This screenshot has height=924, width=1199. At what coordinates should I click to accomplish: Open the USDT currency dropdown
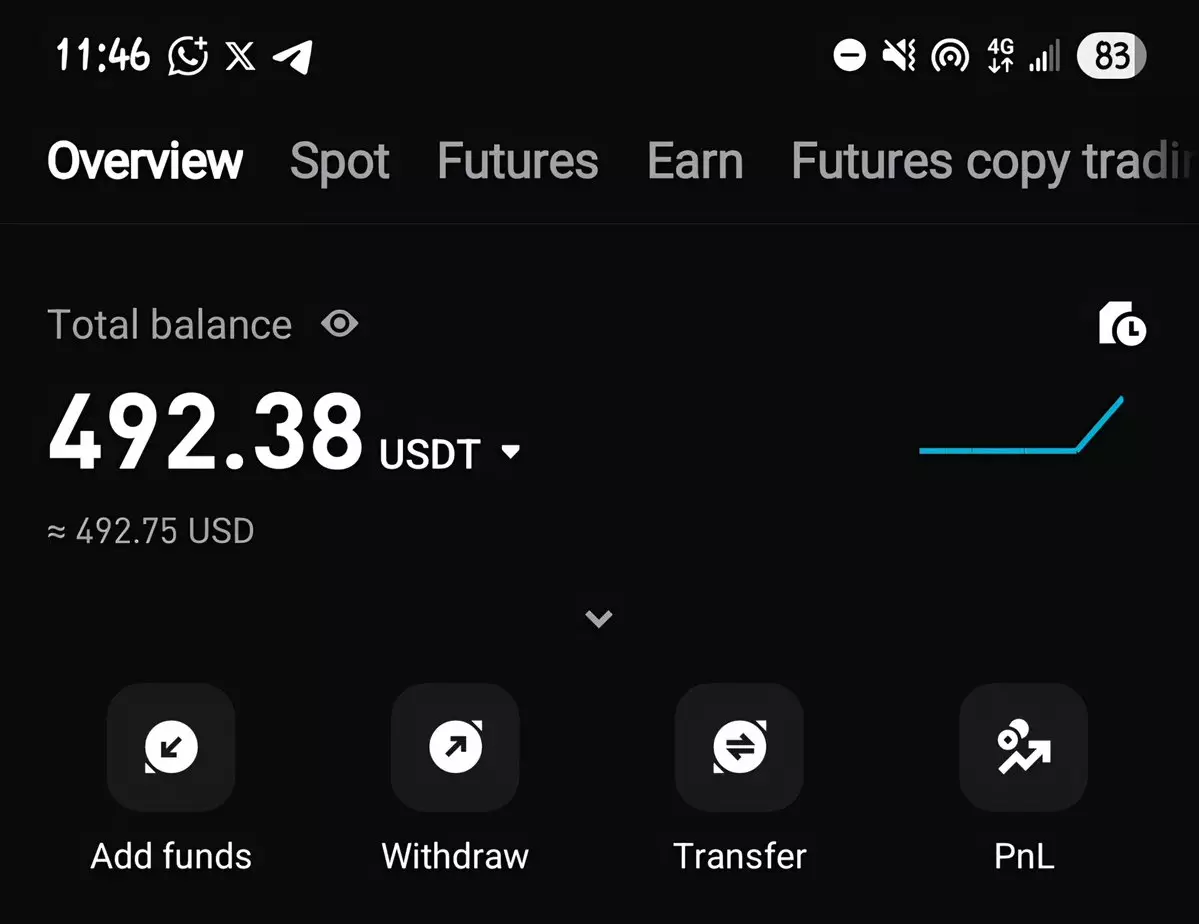pyautogui.click(x=510, y=452)
